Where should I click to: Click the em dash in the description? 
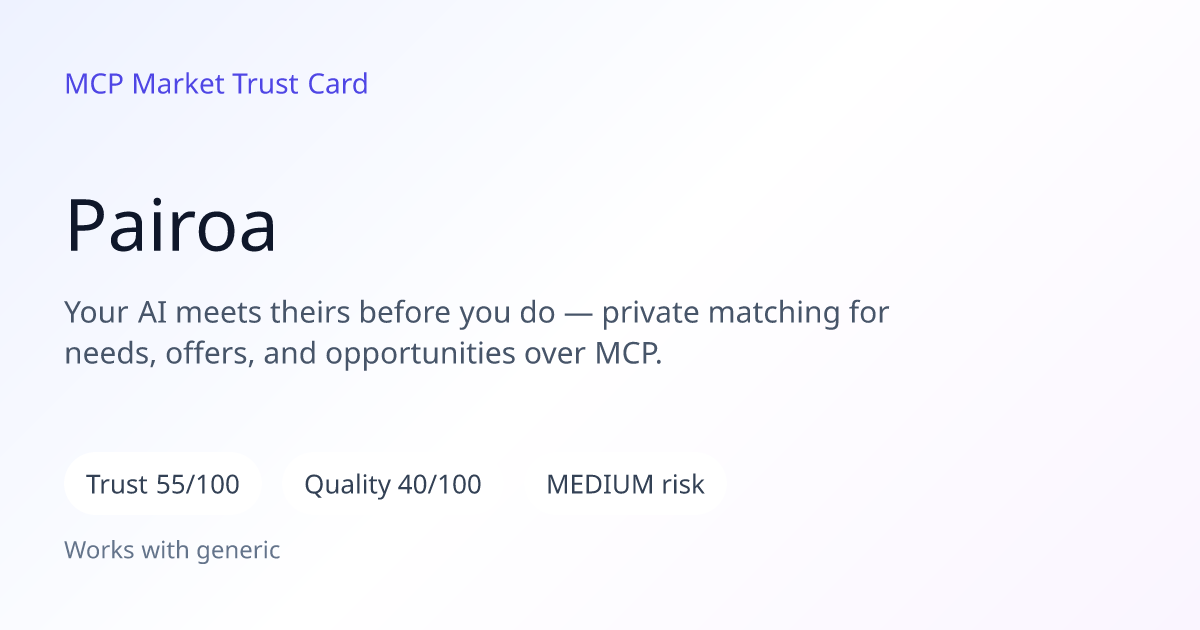578,315
